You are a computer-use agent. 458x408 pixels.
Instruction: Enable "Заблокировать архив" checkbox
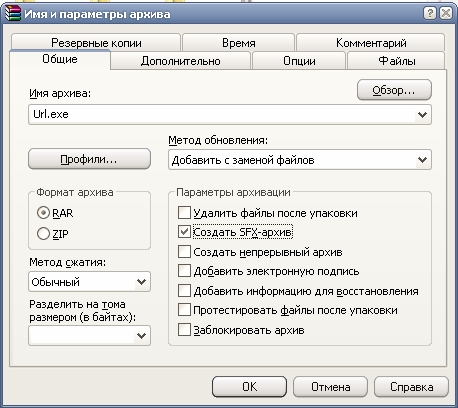[184, 330]
